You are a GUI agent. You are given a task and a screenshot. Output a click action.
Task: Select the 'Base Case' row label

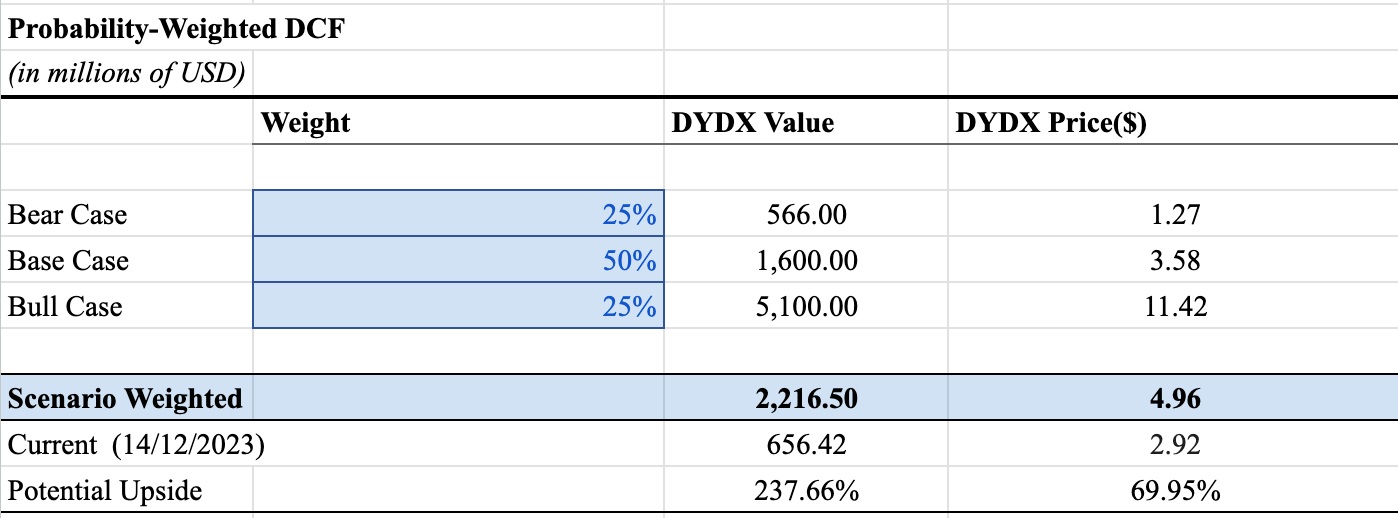click(68, 260)
